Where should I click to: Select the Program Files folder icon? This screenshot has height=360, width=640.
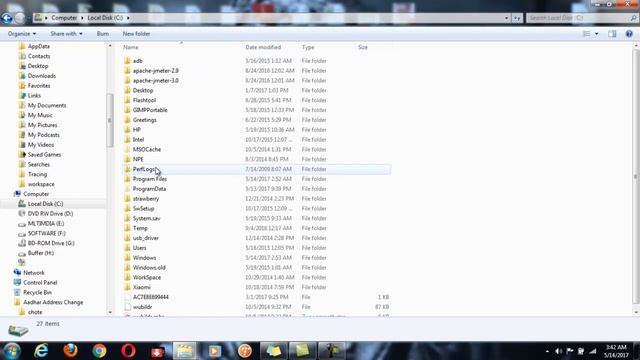pyautogui.click(x=127, y=179)
